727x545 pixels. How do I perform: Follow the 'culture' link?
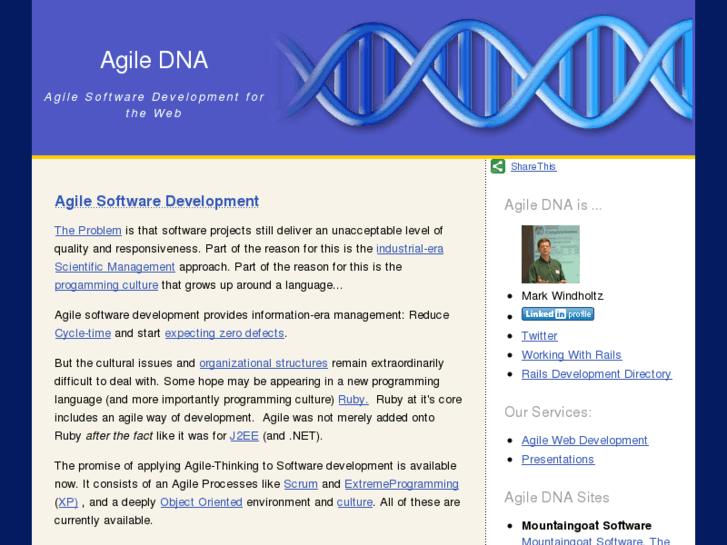click(355, 502)
